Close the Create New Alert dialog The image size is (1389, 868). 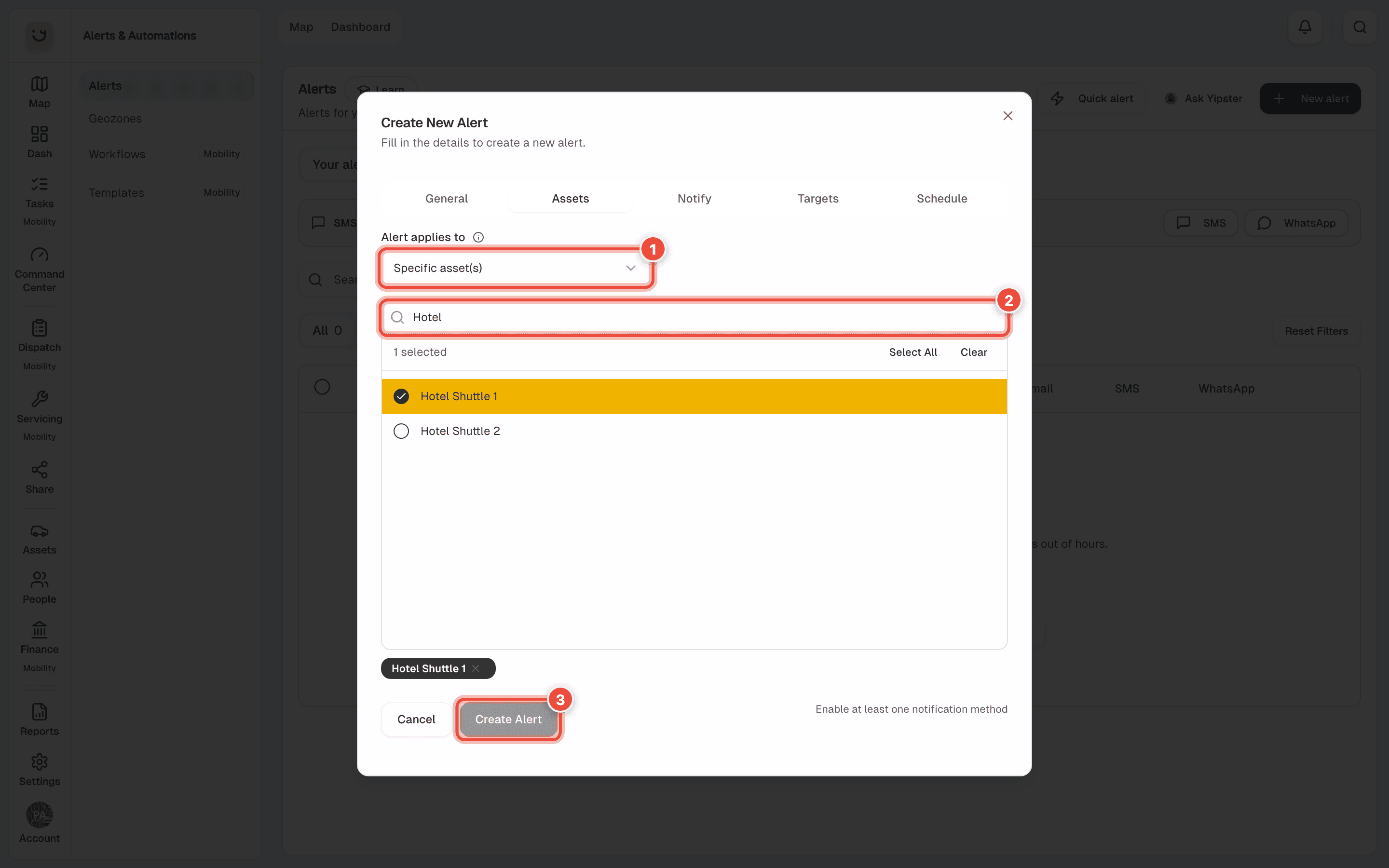click(1008, 116)
